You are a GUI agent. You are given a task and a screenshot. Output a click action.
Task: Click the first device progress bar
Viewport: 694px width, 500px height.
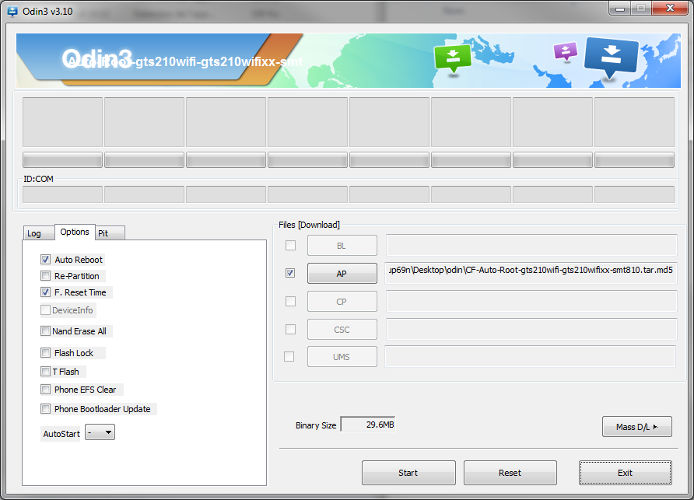(62, 160)
